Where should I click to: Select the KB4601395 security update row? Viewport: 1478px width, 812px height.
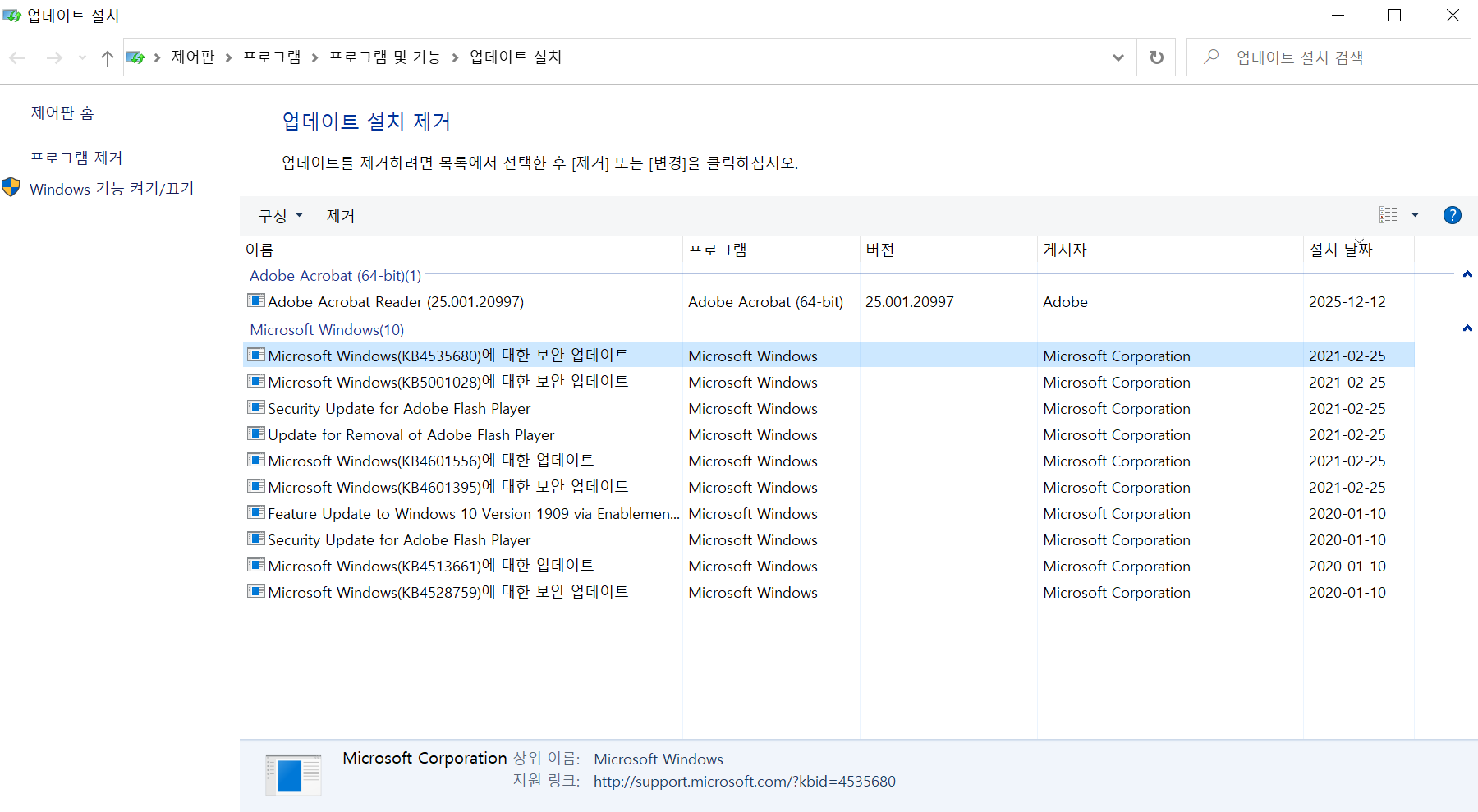pos(829,486)
